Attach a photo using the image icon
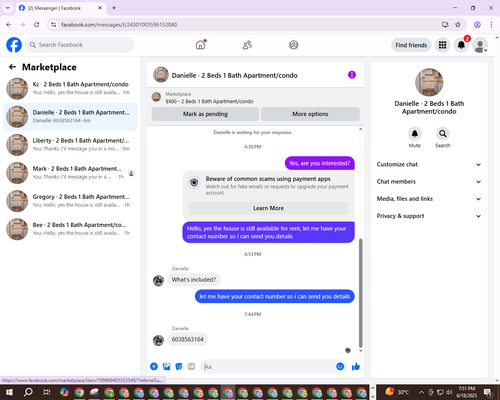500x400 pixels. (166, 367)
